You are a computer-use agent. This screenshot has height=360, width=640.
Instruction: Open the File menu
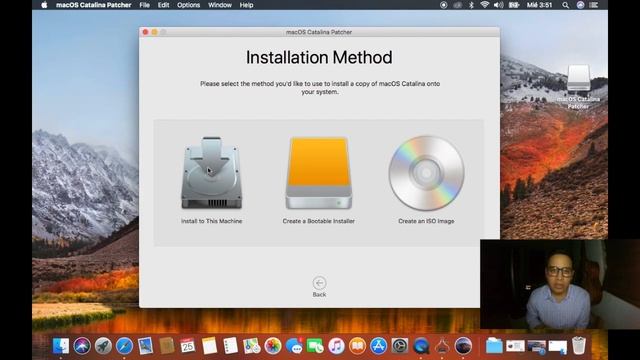(144, 5)
